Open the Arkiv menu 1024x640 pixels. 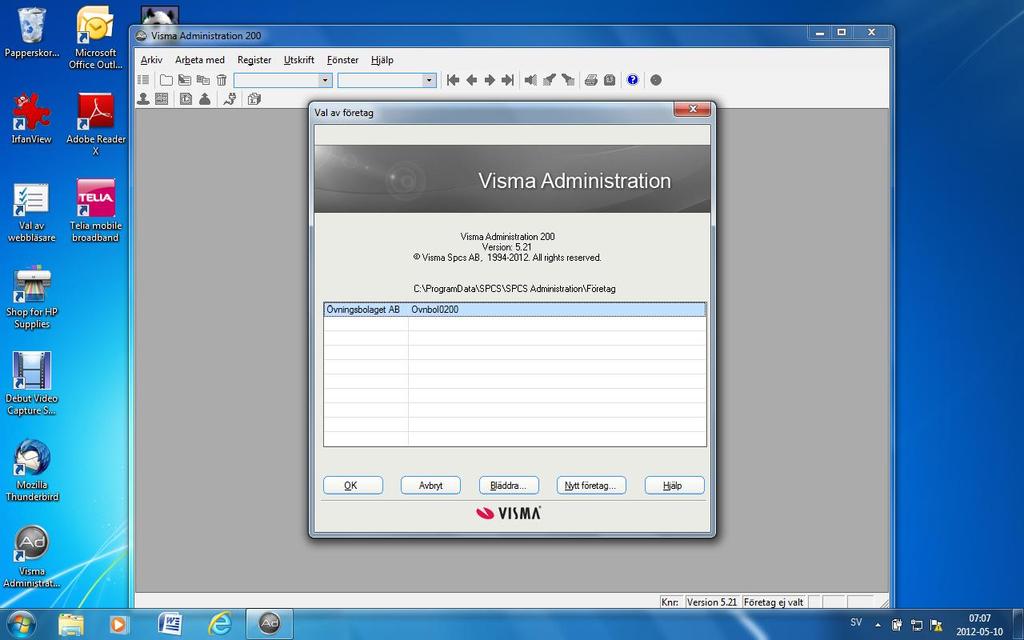[x=152, y=59]
